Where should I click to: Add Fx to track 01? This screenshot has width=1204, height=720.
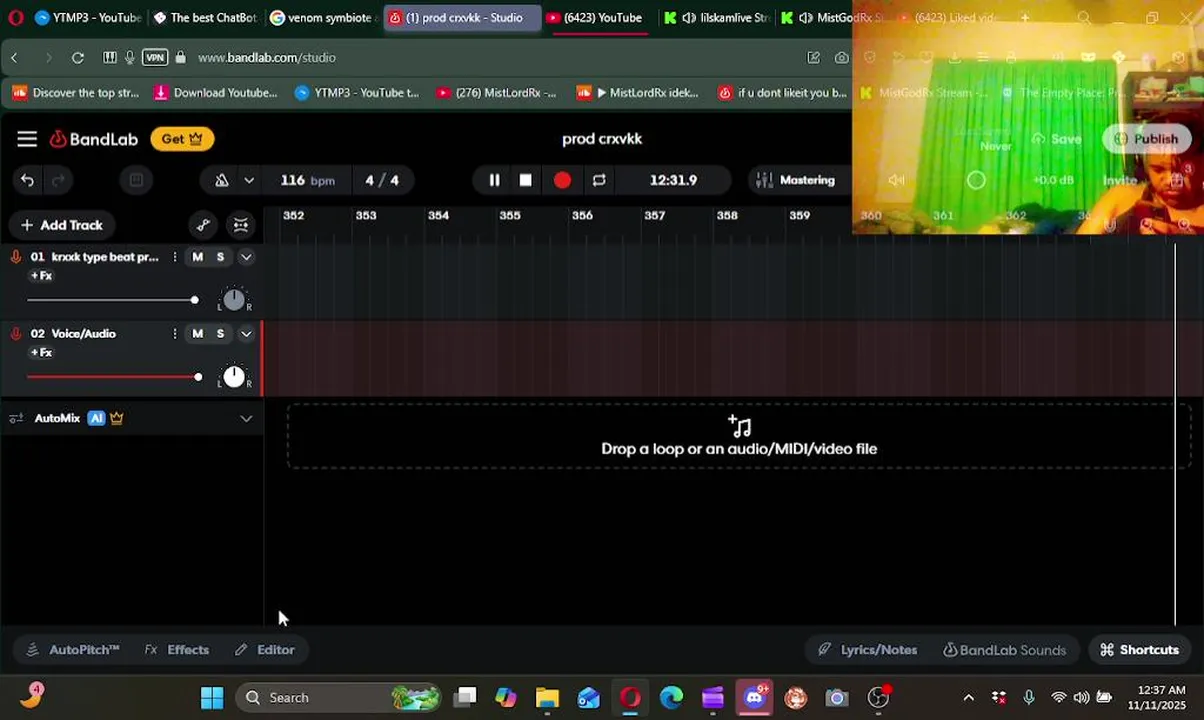(x=41, y=276)
